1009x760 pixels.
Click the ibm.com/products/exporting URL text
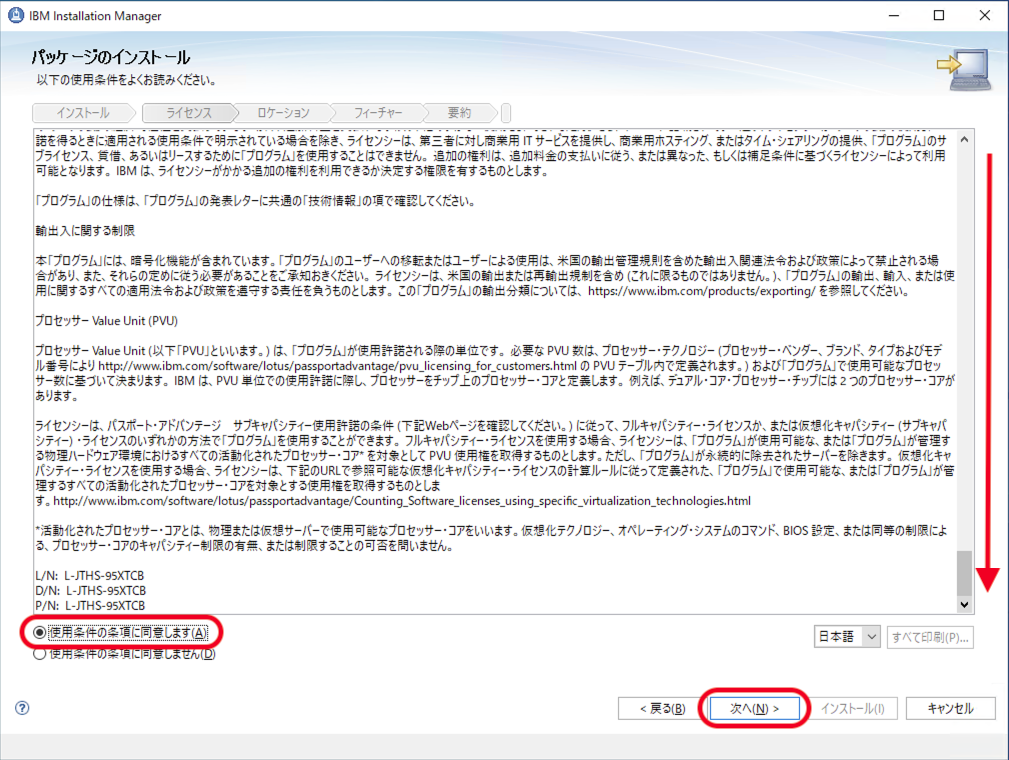[701, 291]
